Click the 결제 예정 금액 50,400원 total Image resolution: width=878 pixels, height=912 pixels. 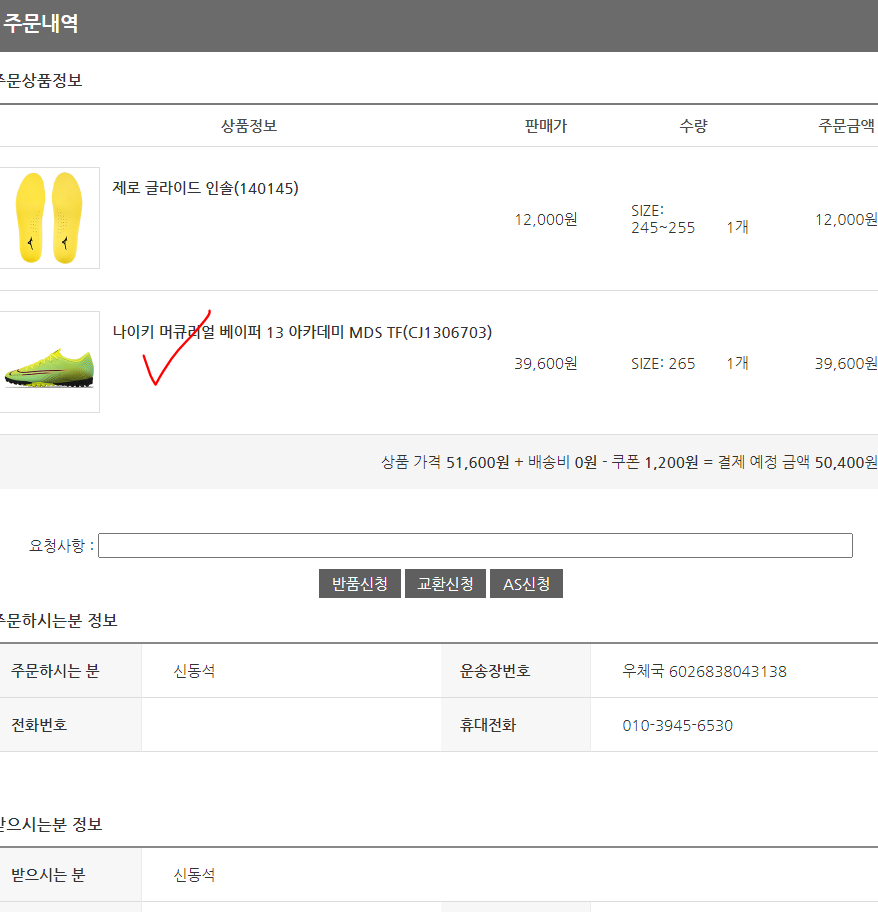pyautogui.click(x=797, y=462)
